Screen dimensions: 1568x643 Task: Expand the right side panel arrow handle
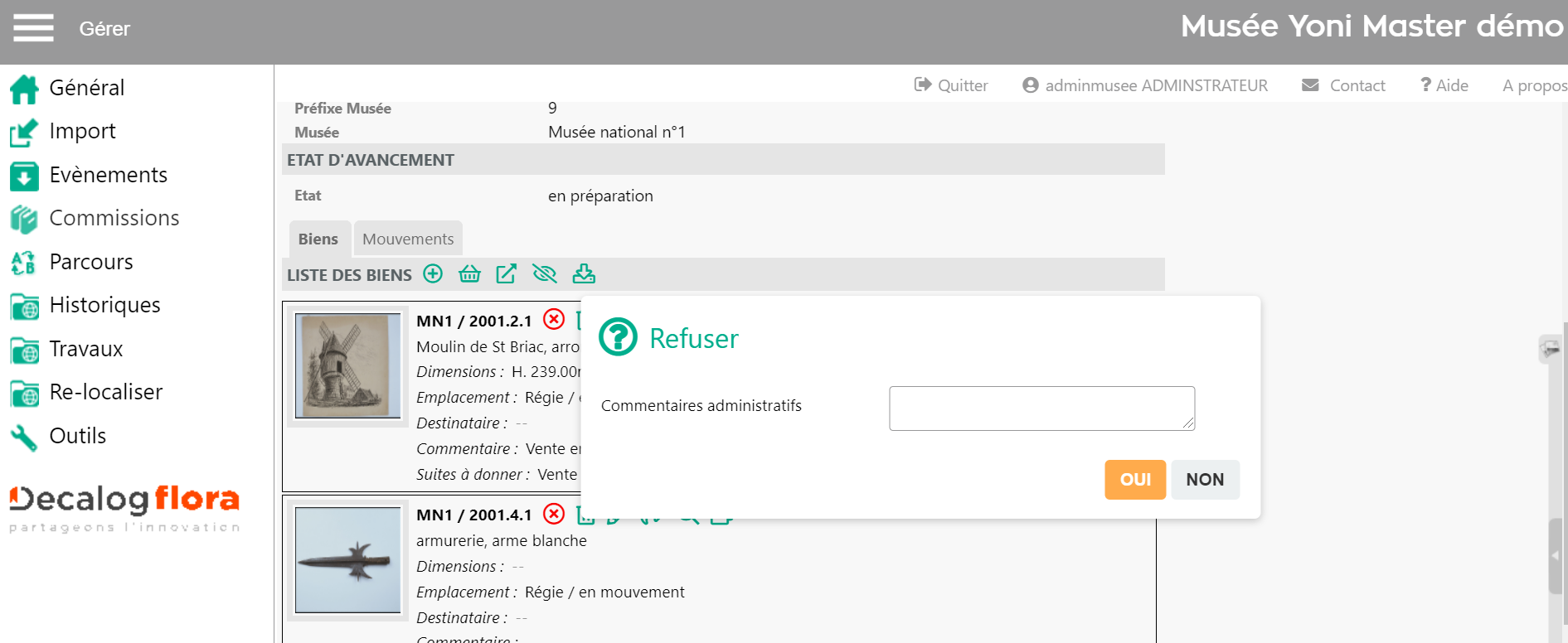tap(1555, 555)
